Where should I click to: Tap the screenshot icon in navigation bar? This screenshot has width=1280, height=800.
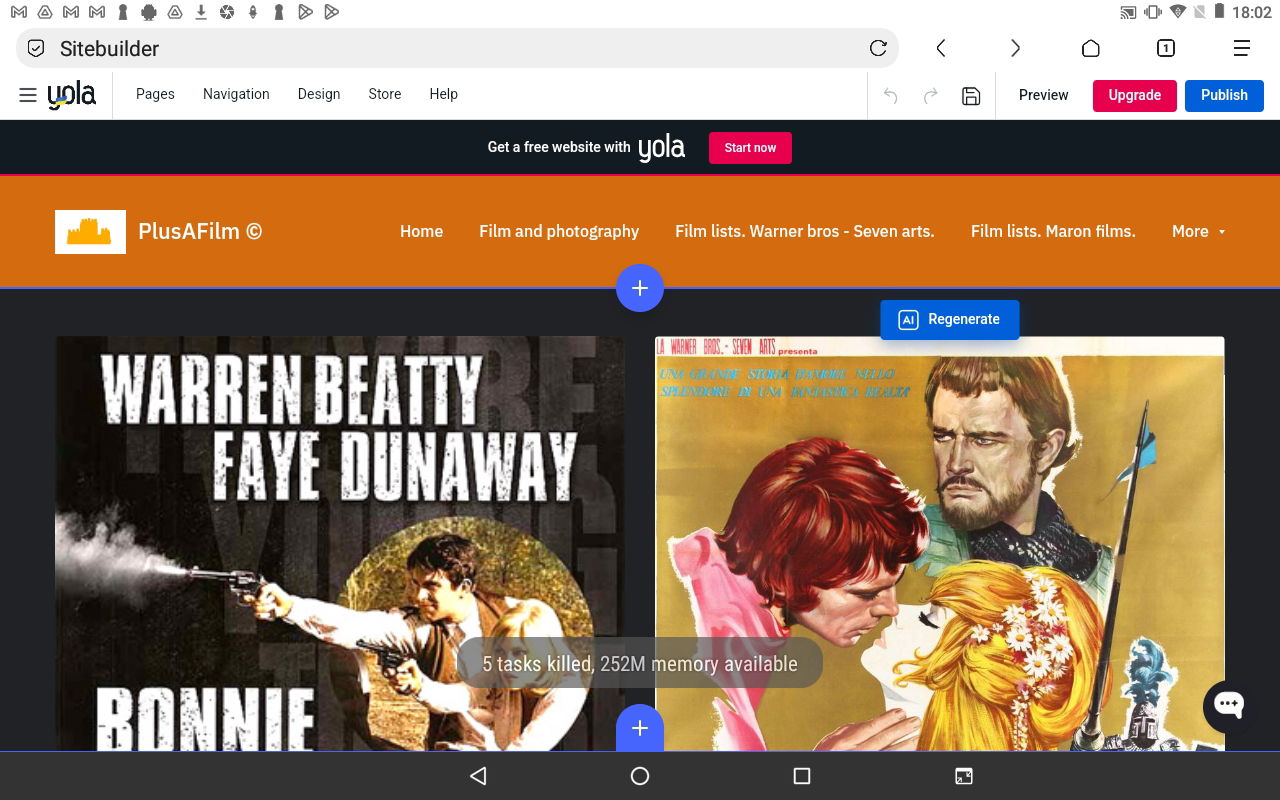click(964, 776)
